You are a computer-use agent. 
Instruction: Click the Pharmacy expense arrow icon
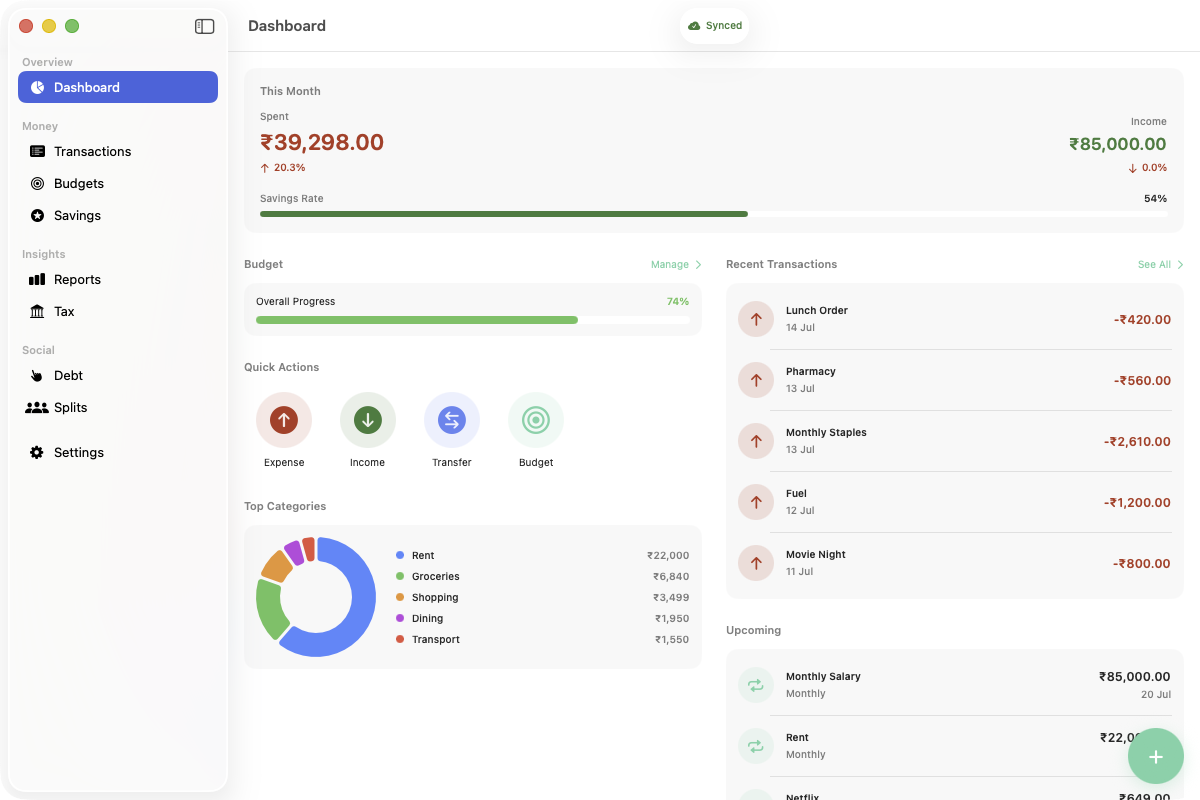click(756, 380)
